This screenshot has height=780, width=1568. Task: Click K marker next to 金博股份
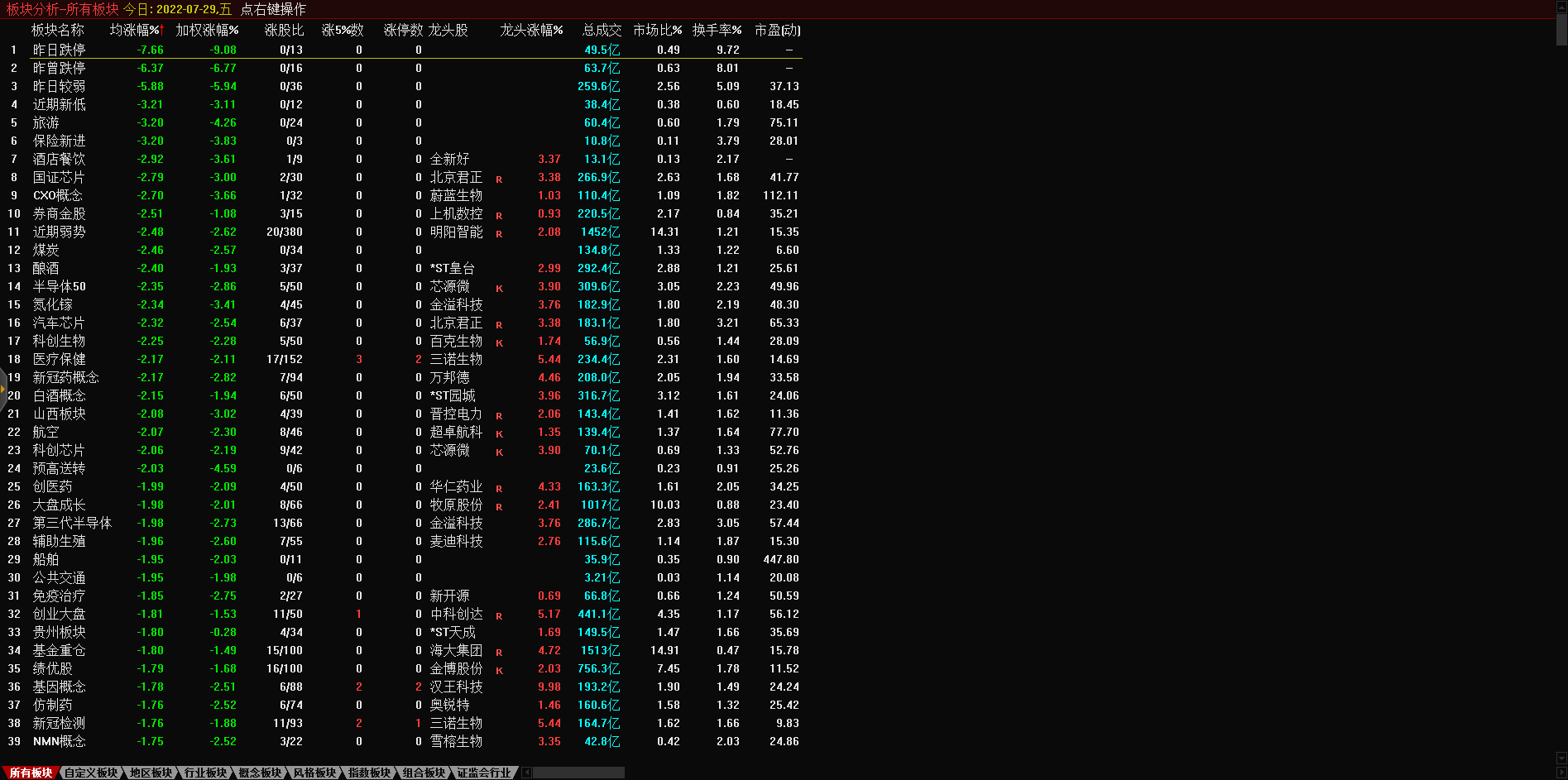(x=499, y=670)
